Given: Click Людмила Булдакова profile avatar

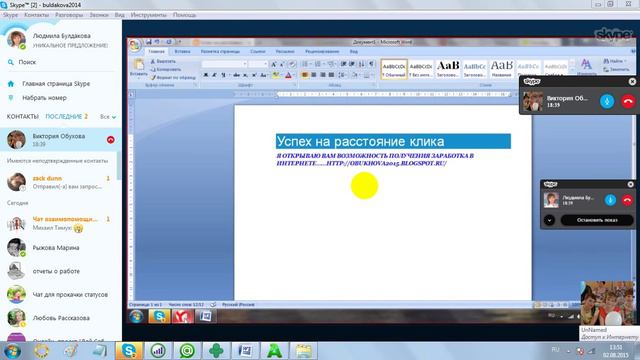Looking at the screenshot, I should coord(16,40).
